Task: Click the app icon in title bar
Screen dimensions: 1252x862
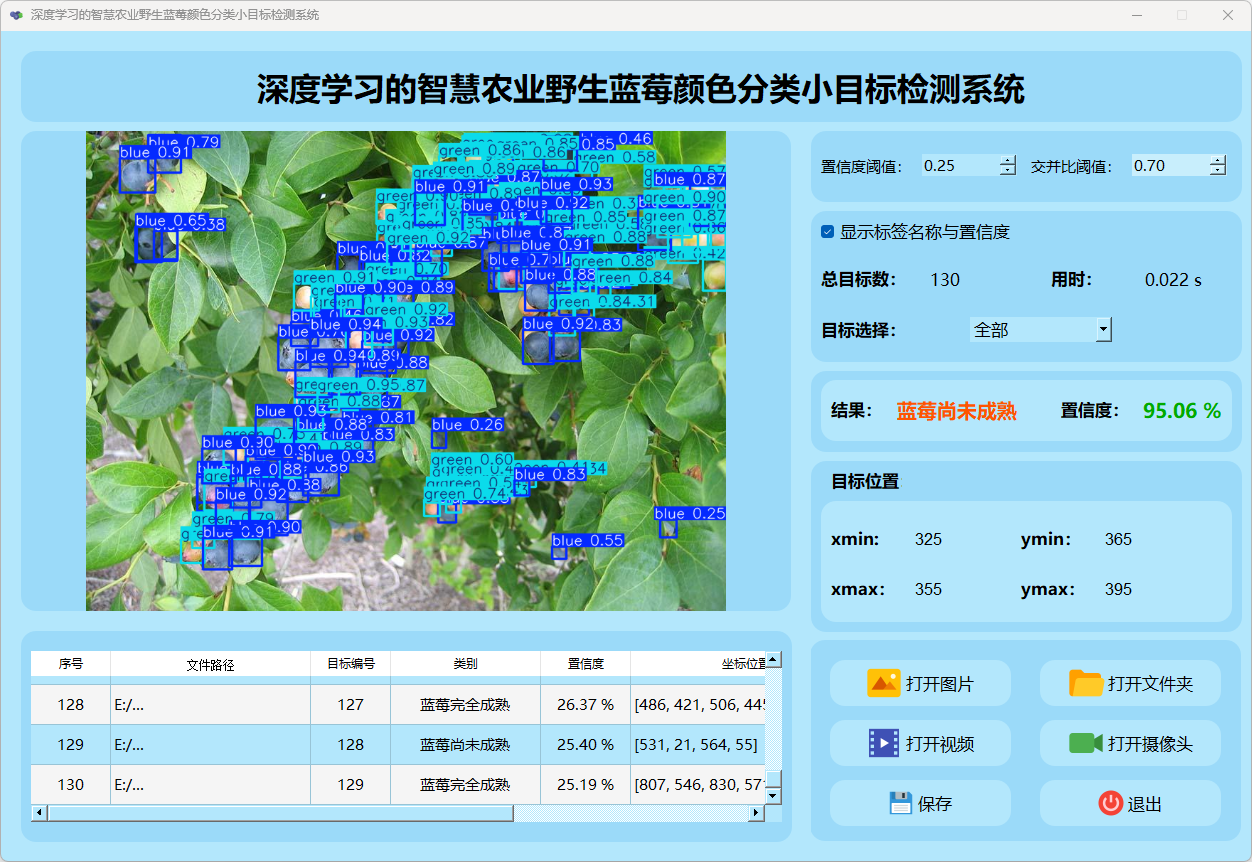Action: (16, 15)
